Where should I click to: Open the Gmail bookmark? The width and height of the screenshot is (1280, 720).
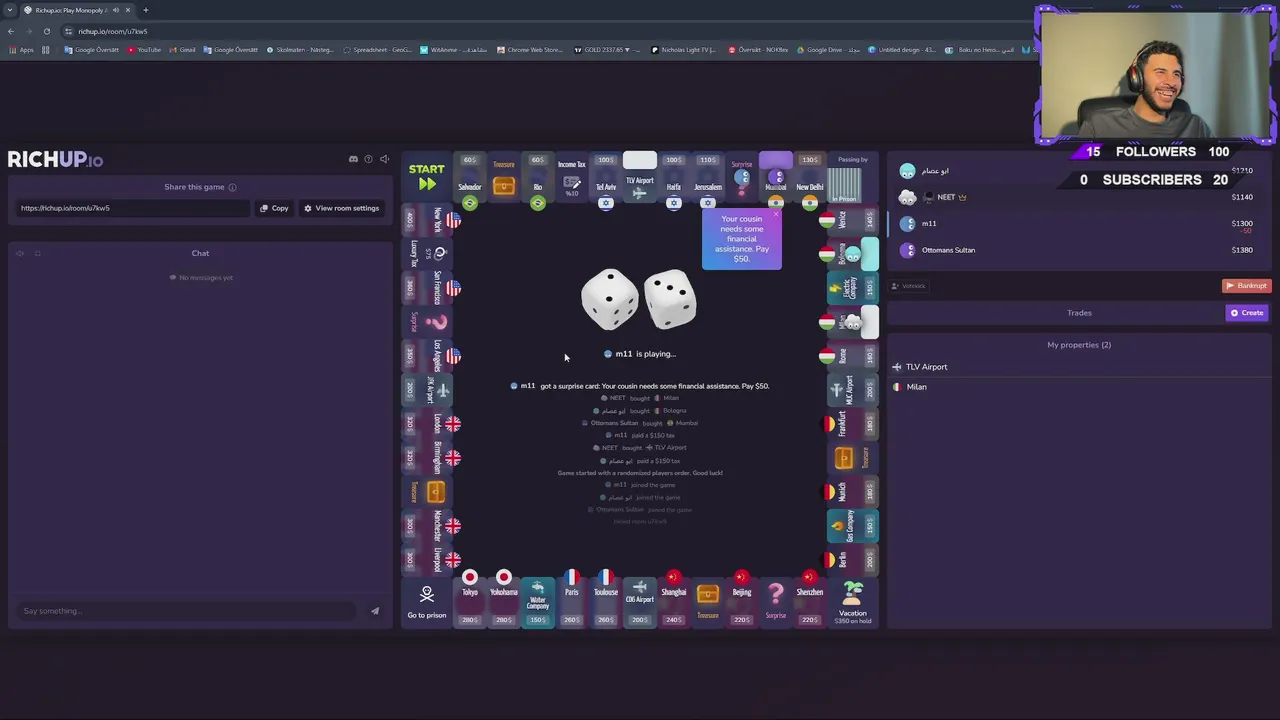182,50
